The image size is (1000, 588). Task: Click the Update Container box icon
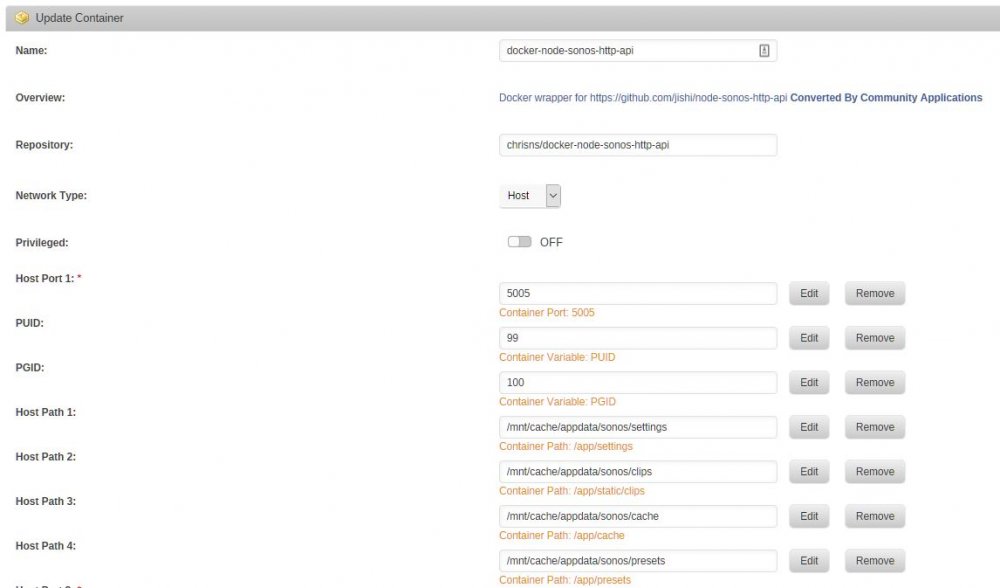pyautogui.click(x=22, y=18)
